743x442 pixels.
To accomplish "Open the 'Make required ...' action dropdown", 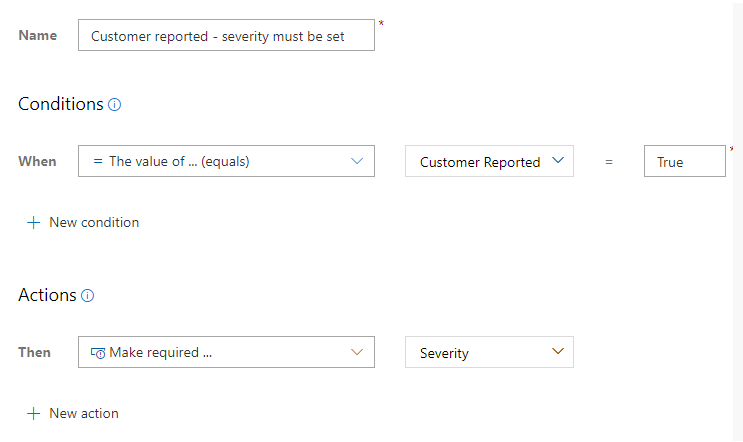I will point(226,352).
